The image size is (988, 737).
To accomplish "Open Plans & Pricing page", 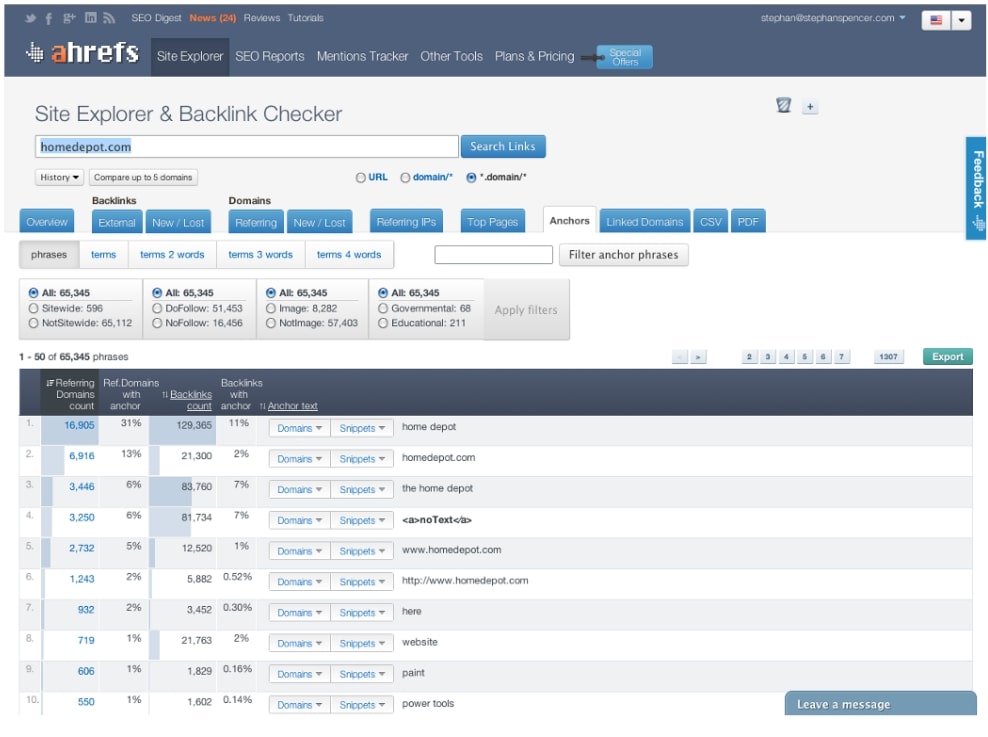I will [x=534, y=57].
